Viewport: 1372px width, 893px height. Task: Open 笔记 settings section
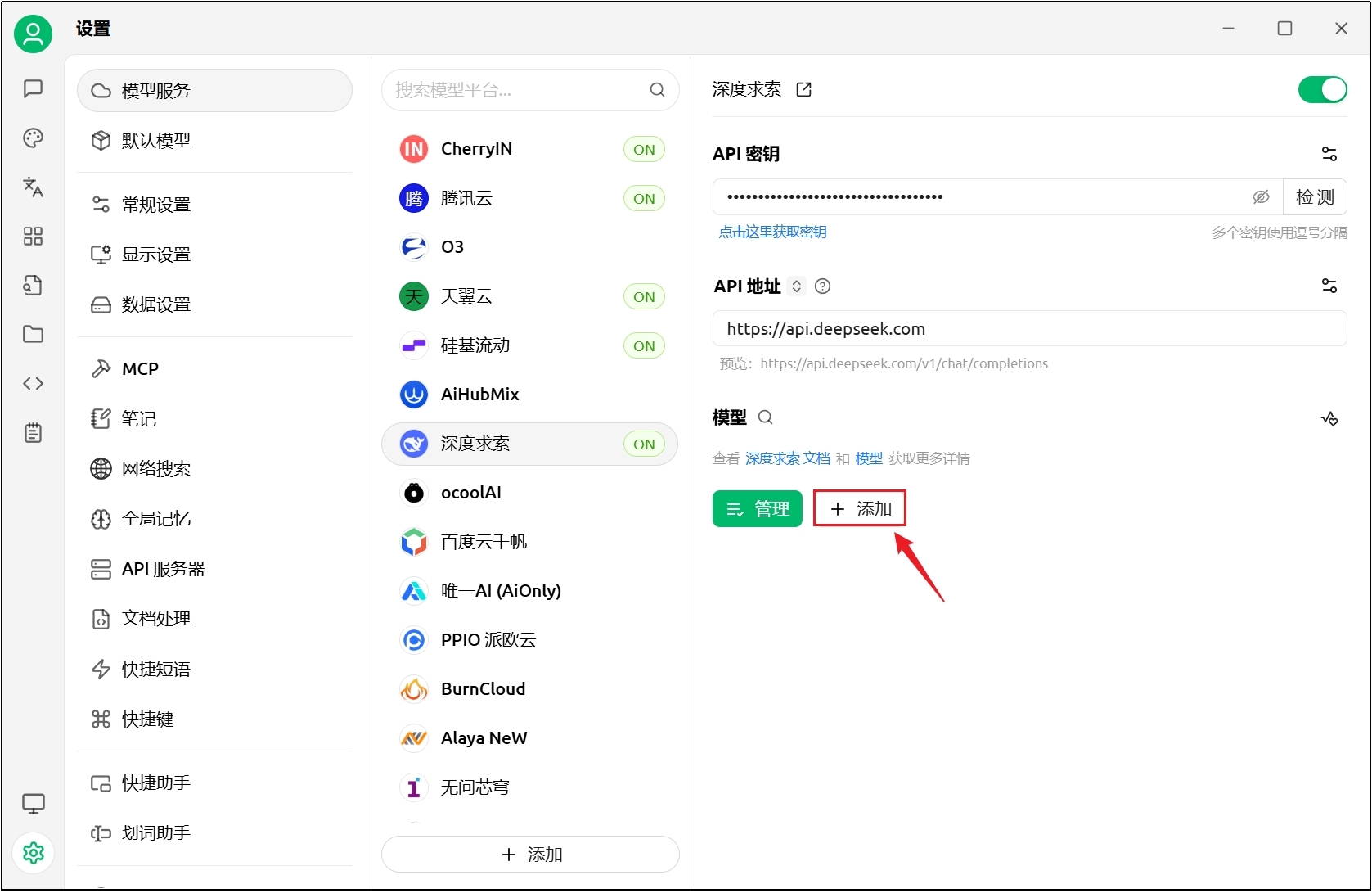coord(214,419)
